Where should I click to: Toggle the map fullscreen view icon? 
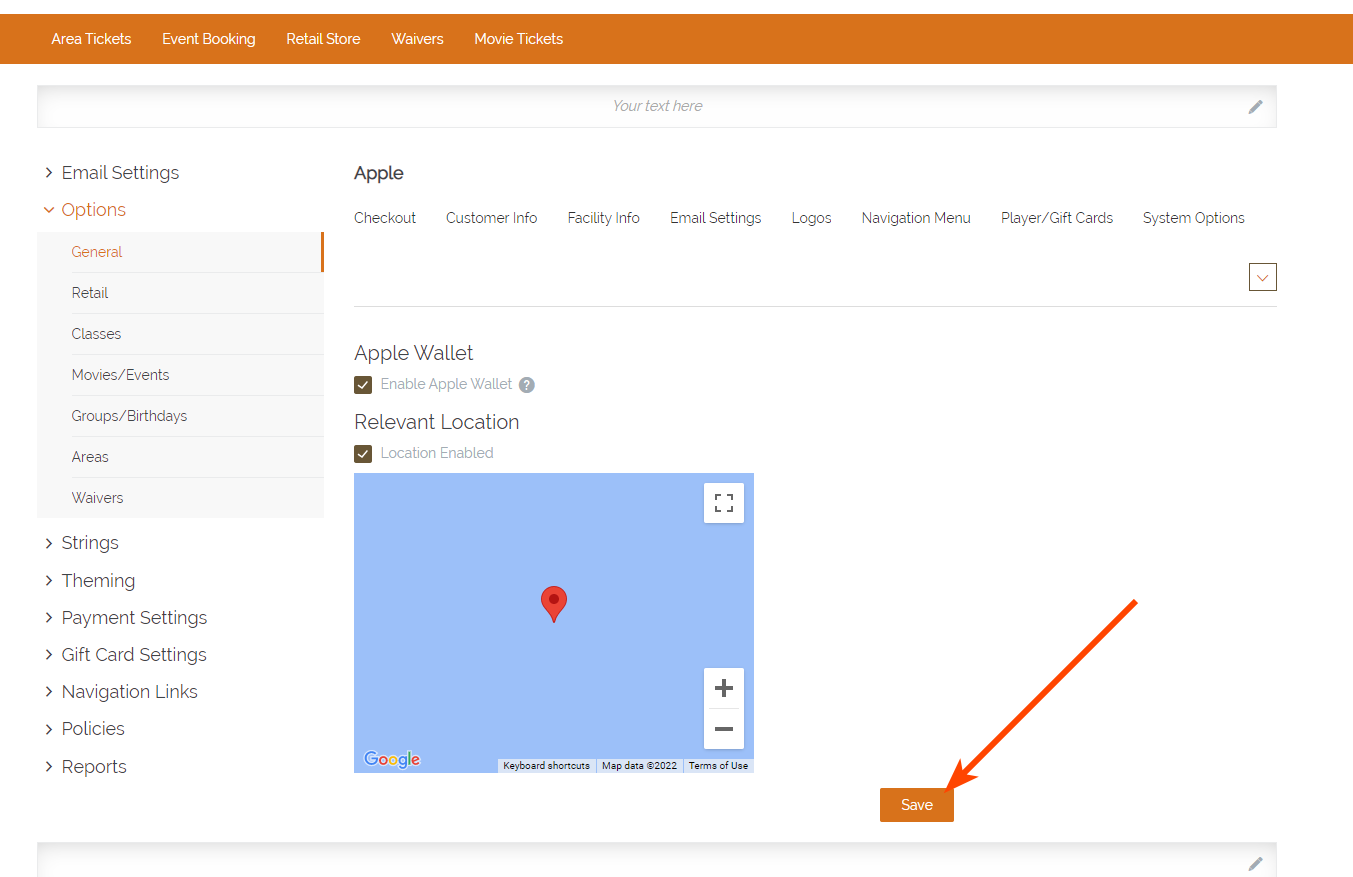(x=724, y=503)
